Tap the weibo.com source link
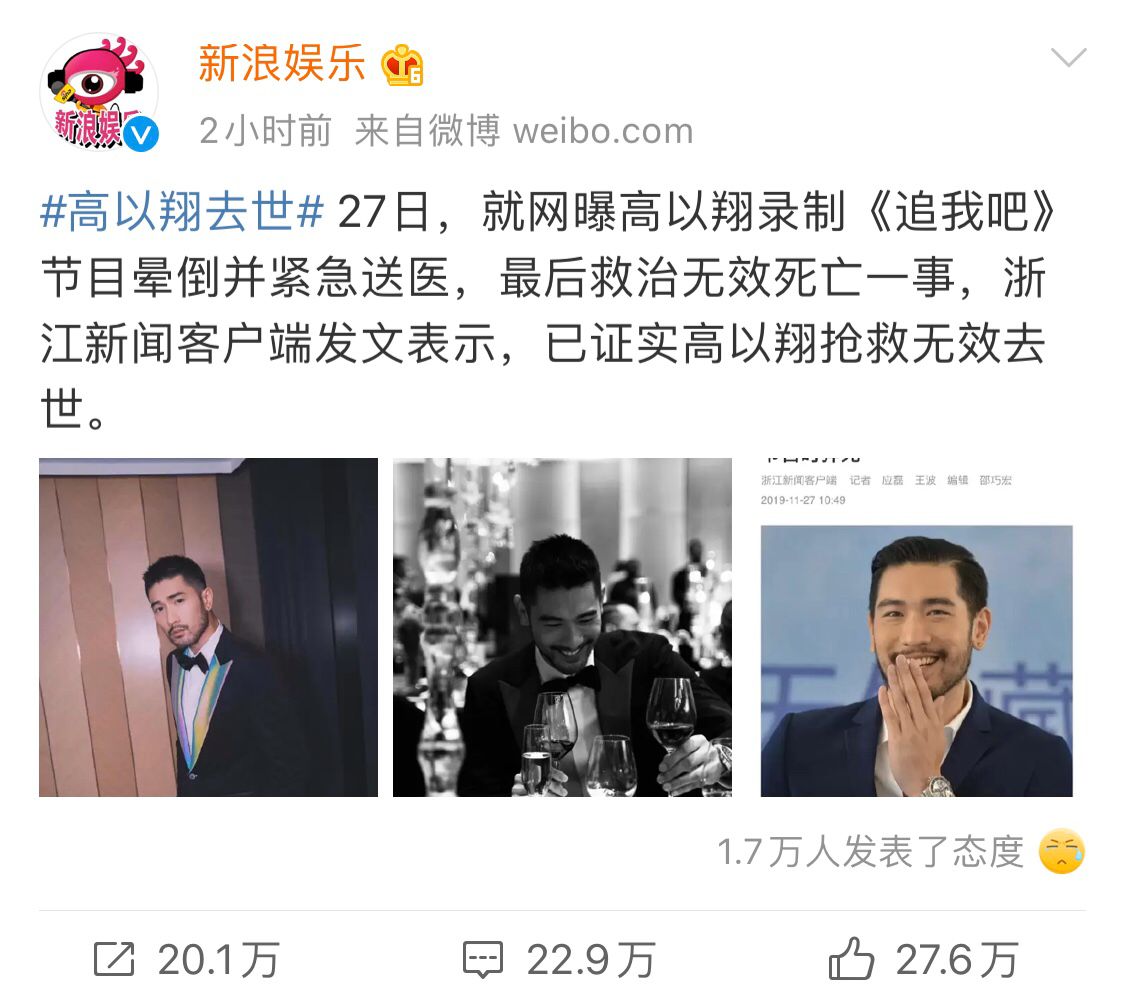1125x1000 pixels. click(x=603, y=131)
